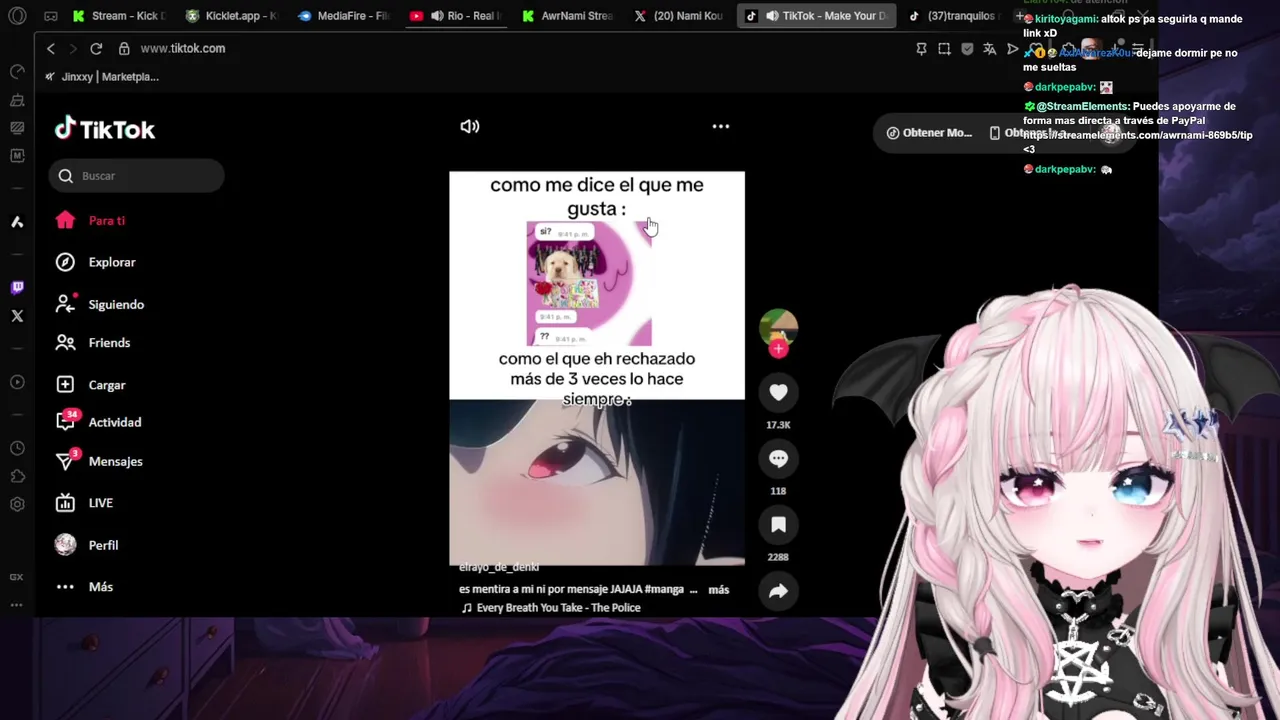Click the GX label icon in sidebar
The image size is (1280, 720).
pos(17,577)
